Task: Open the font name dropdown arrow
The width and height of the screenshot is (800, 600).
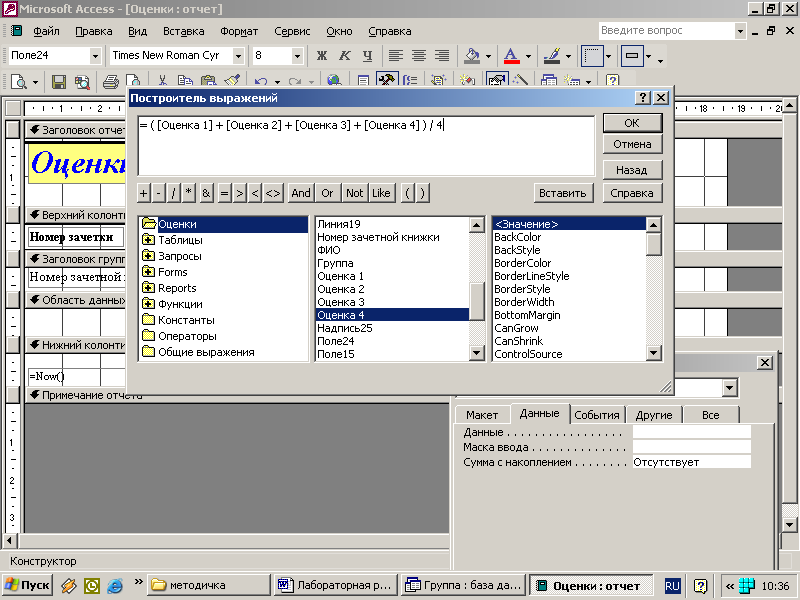Action: pos(238,56)
